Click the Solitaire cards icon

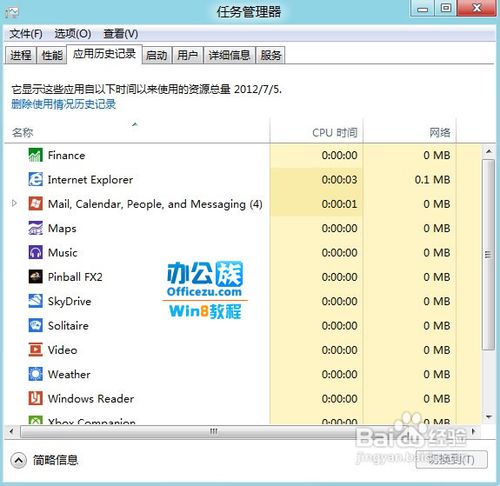35,325
